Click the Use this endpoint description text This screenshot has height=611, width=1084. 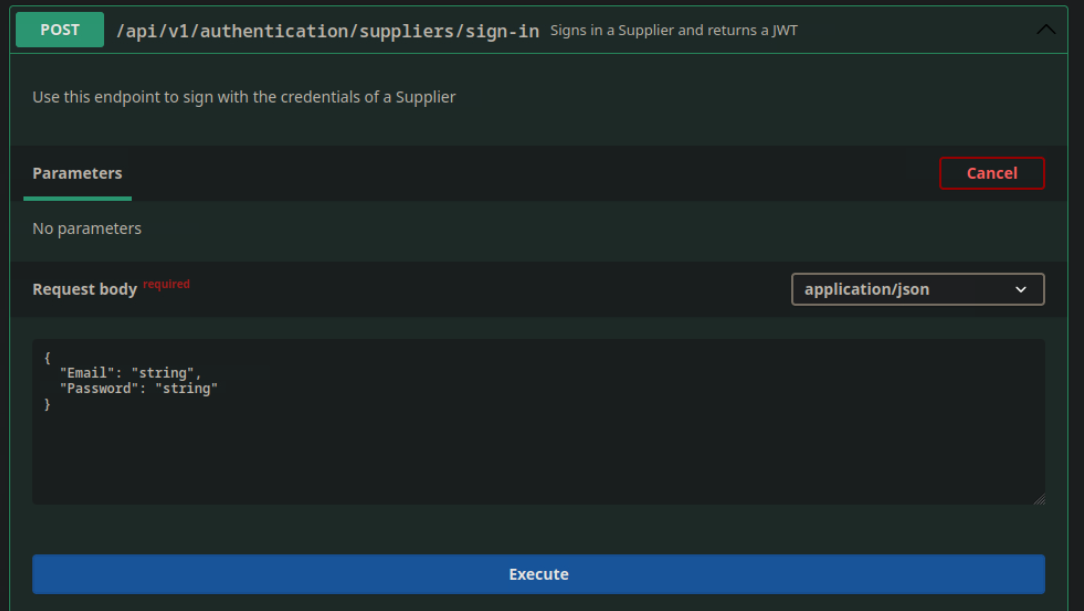(x=244, y=97)
